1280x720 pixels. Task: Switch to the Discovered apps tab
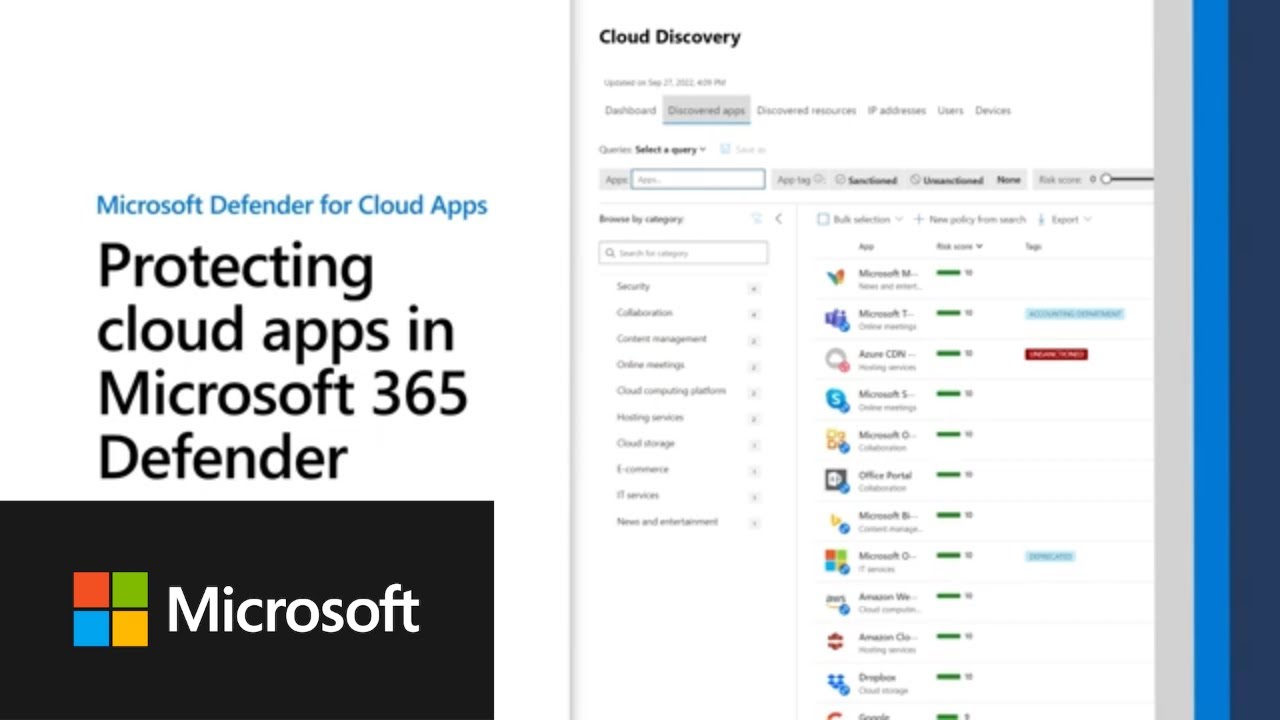click(706, 110)
